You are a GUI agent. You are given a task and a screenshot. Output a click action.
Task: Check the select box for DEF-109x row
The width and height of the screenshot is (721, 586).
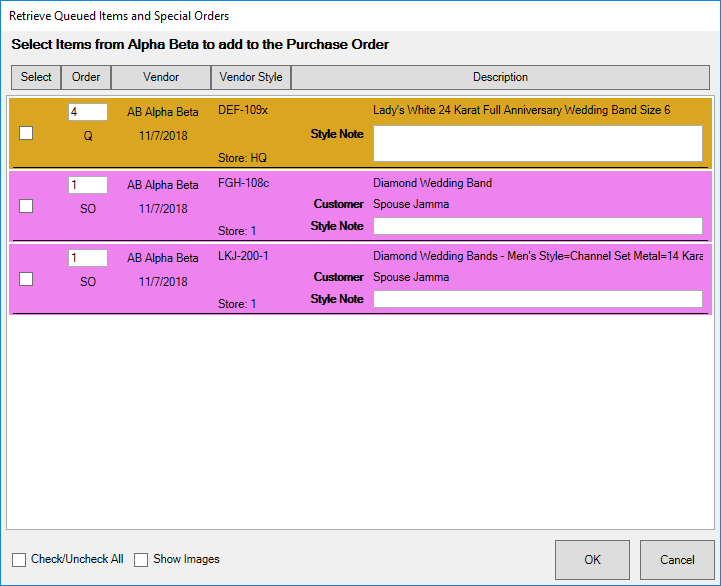[x=26, y=133]
